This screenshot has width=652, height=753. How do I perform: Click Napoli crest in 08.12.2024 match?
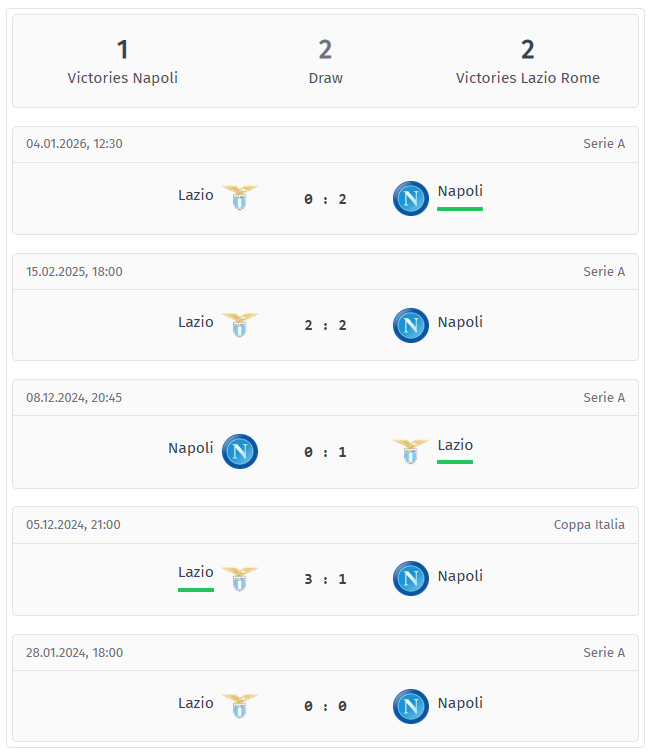tap(239, 451)
